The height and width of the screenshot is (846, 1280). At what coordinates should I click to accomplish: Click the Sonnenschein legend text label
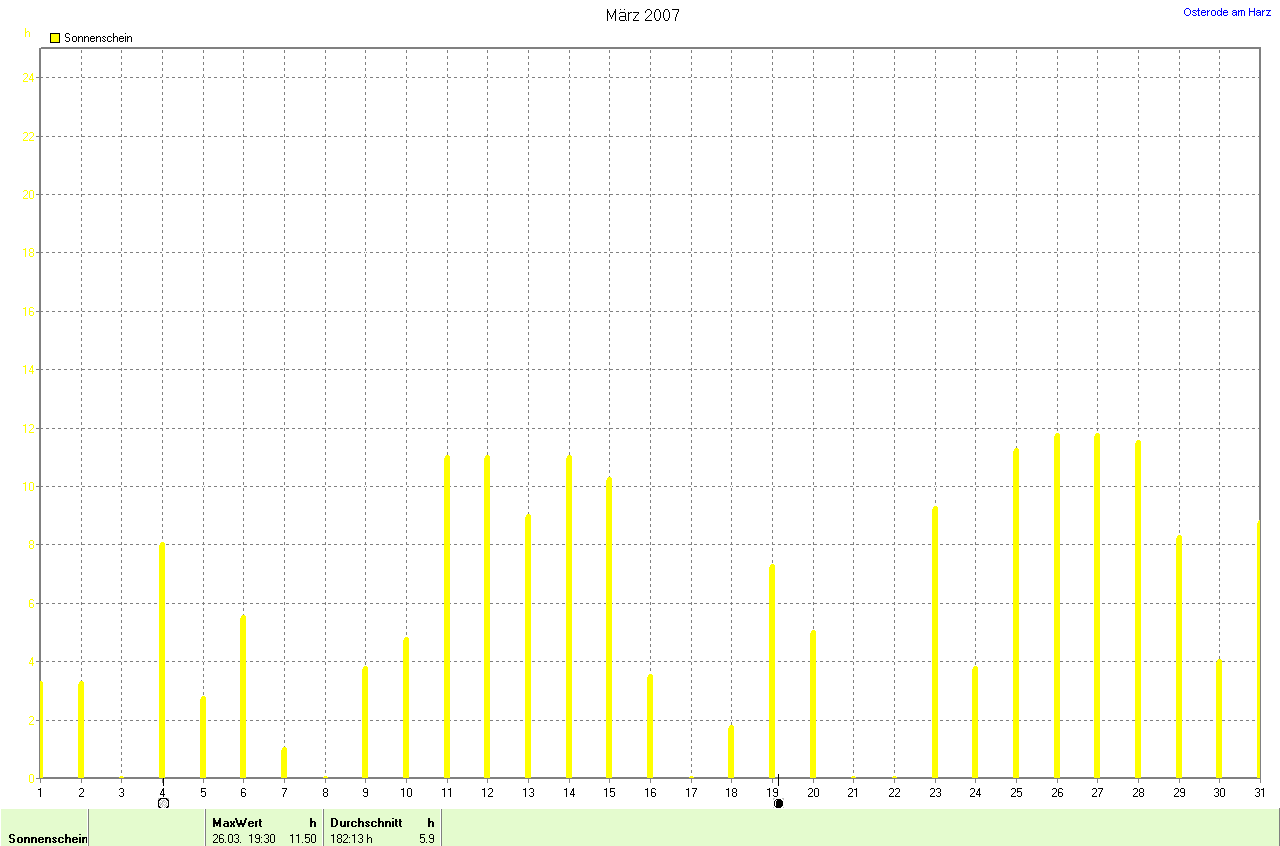[x=98, y=38]
